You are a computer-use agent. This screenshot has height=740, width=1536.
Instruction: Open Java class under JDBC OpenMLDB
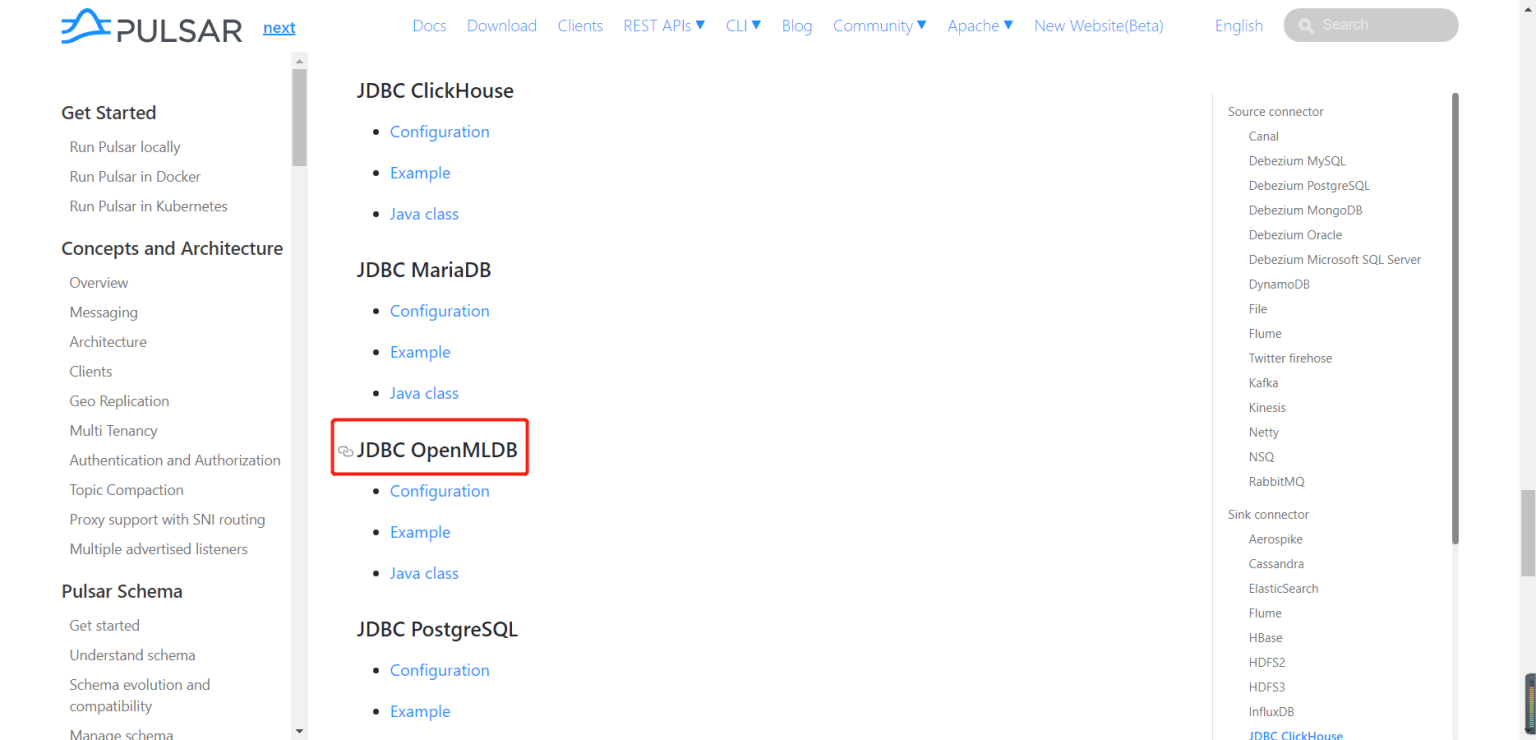(424, 573)
